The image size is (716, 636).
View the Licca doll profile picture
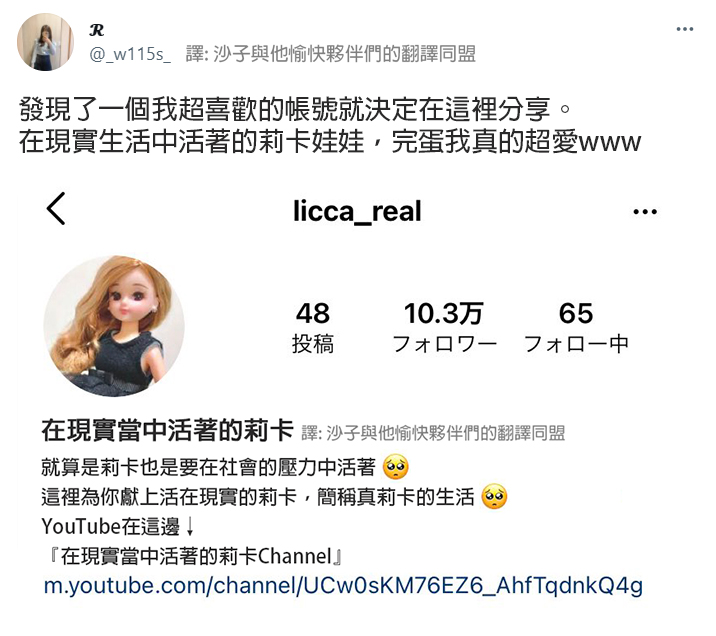tap(114, 326)
